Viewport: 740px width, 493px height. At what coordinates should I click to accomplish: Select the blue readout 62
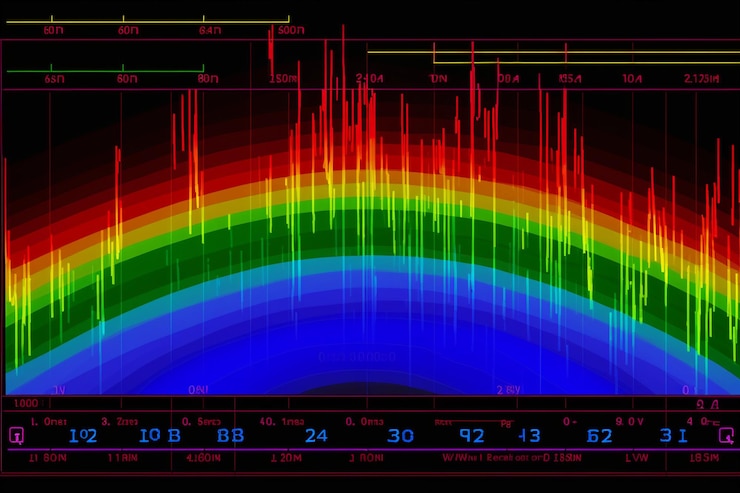599,436
